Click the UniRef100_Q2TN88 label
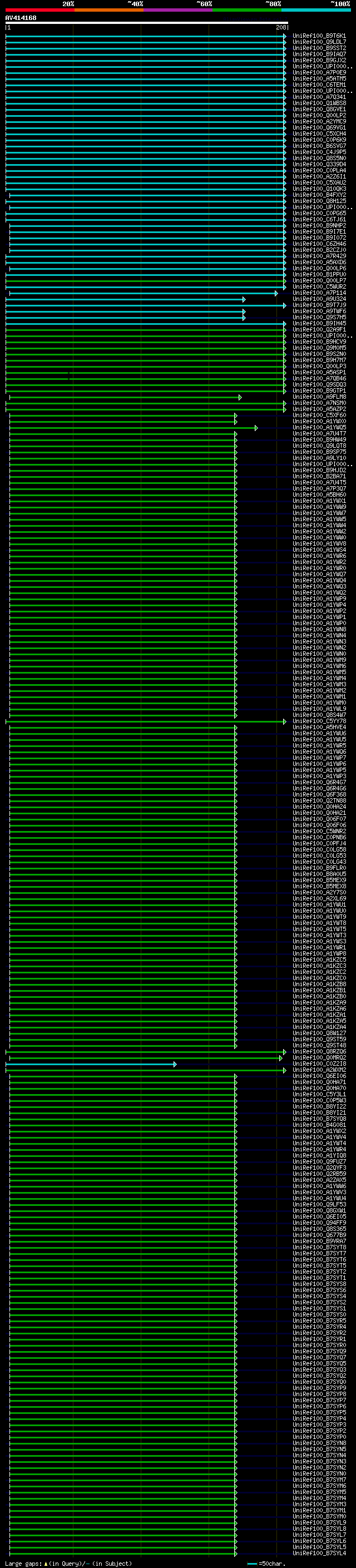 tap(319, 800)
